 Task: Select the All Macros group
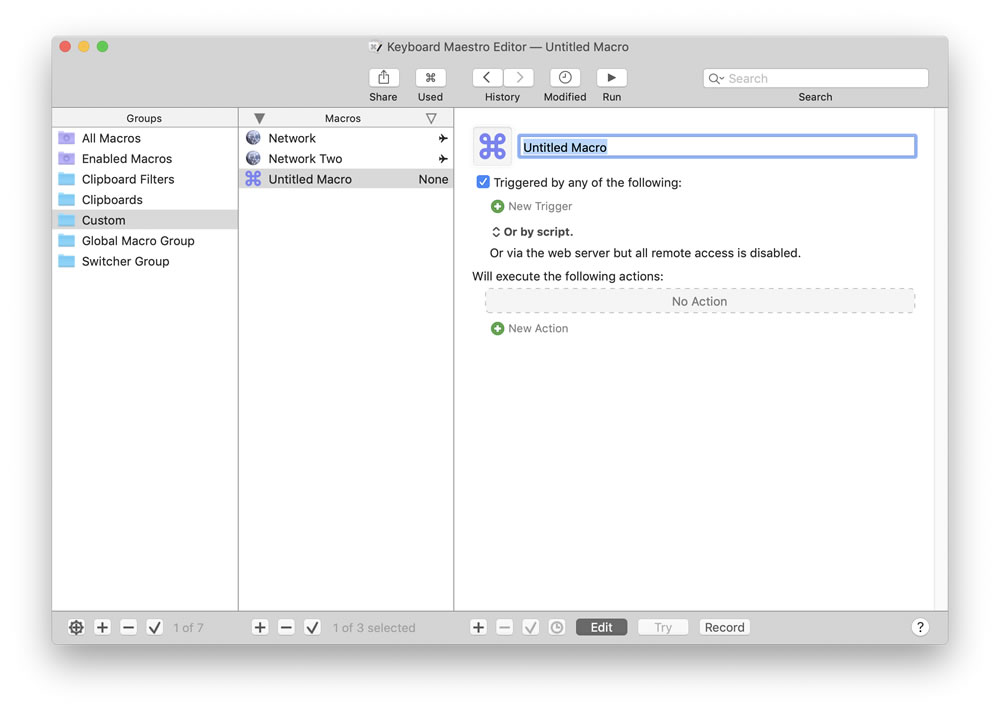coord(145,138)
